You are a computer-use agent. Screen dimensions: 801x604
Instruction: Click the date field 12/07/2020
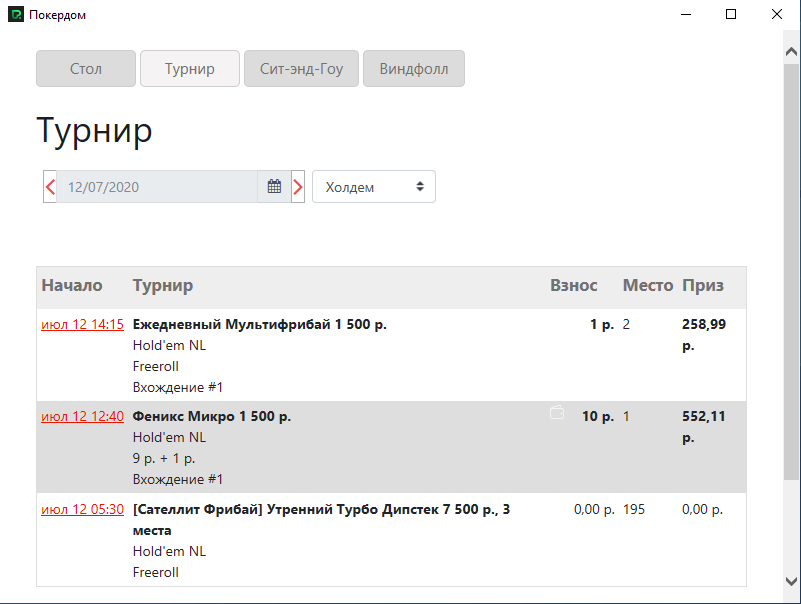click(x=157, y=187)
